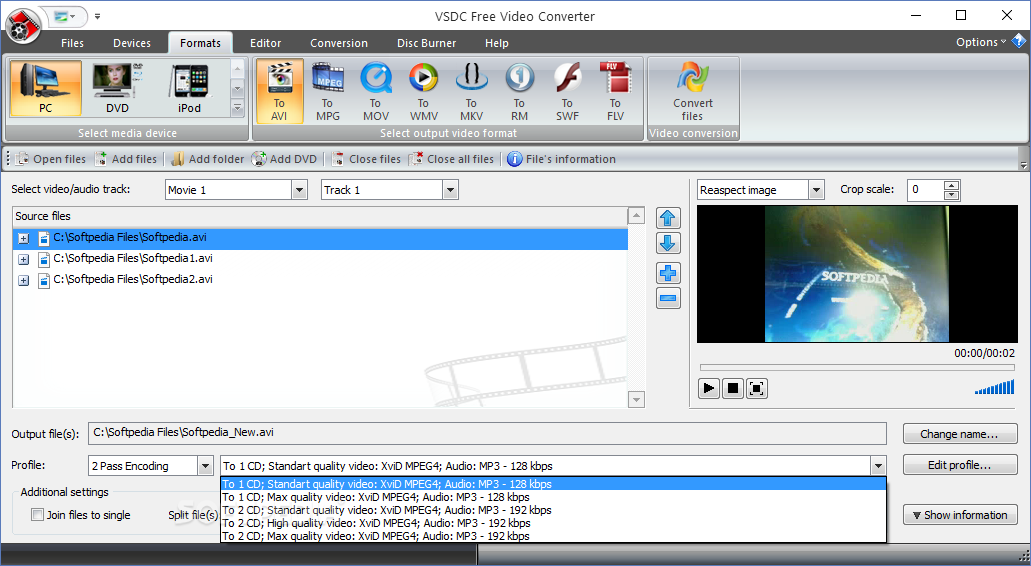Open the Track 1 dropdown
The image size is (1031, 566).
[x=450, y=190]
